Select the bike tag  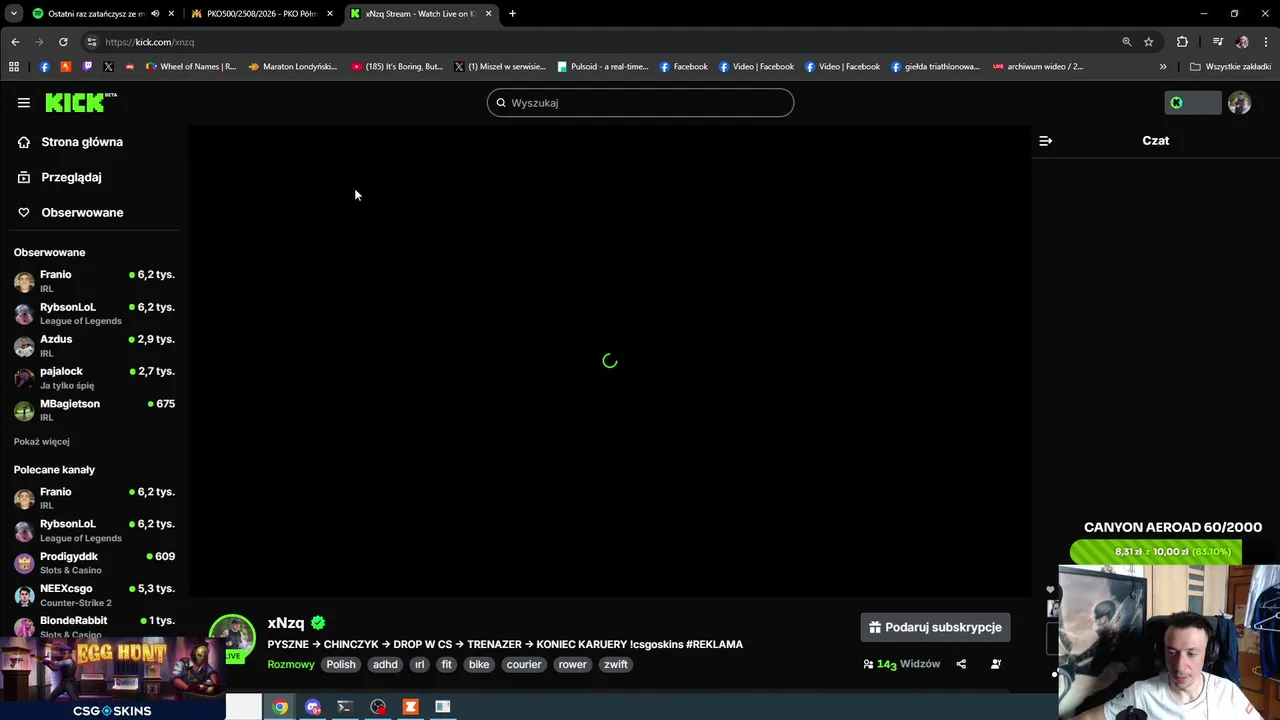(x=479, y=664)
